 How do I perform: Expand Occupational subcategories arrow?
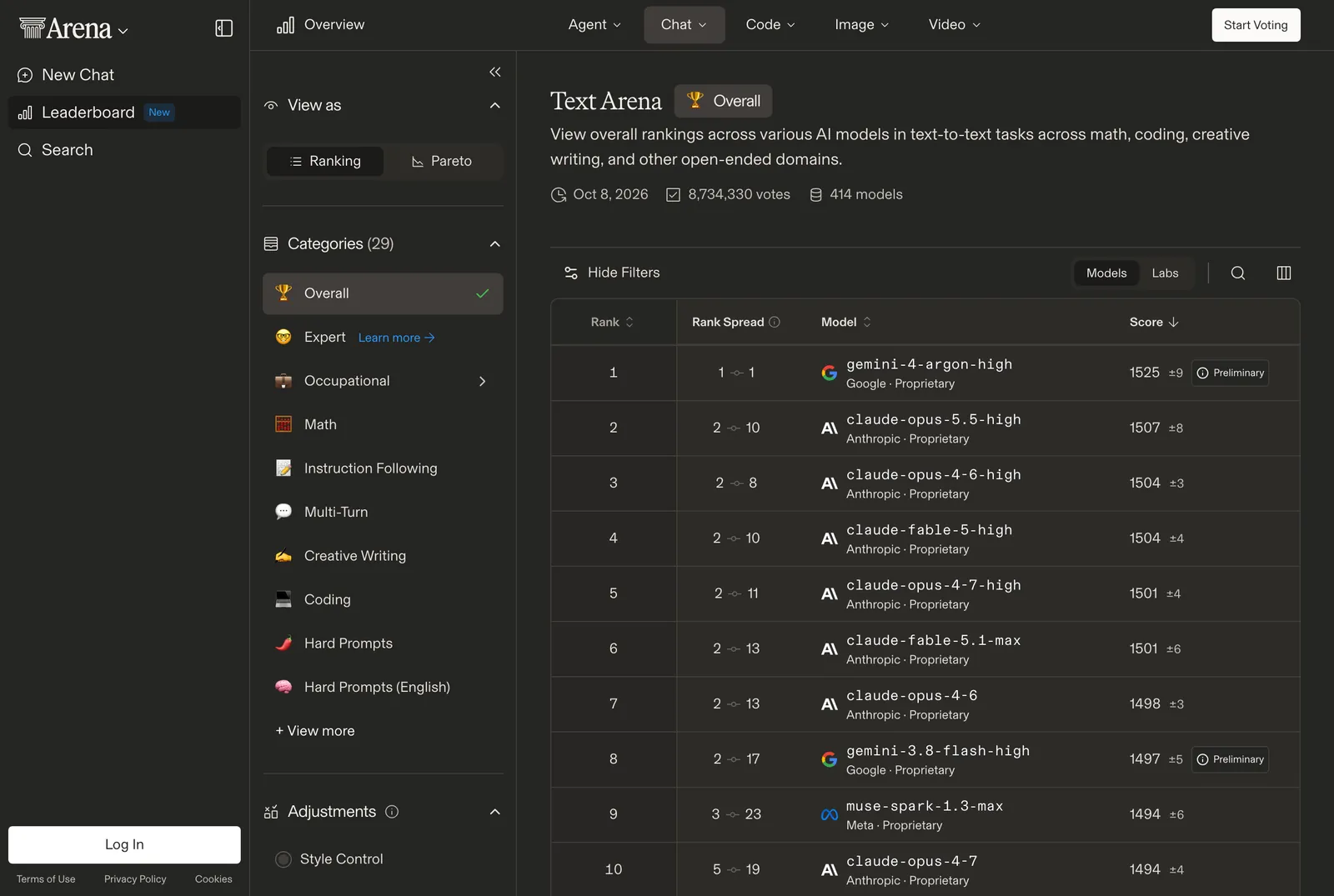coord(482,382)
